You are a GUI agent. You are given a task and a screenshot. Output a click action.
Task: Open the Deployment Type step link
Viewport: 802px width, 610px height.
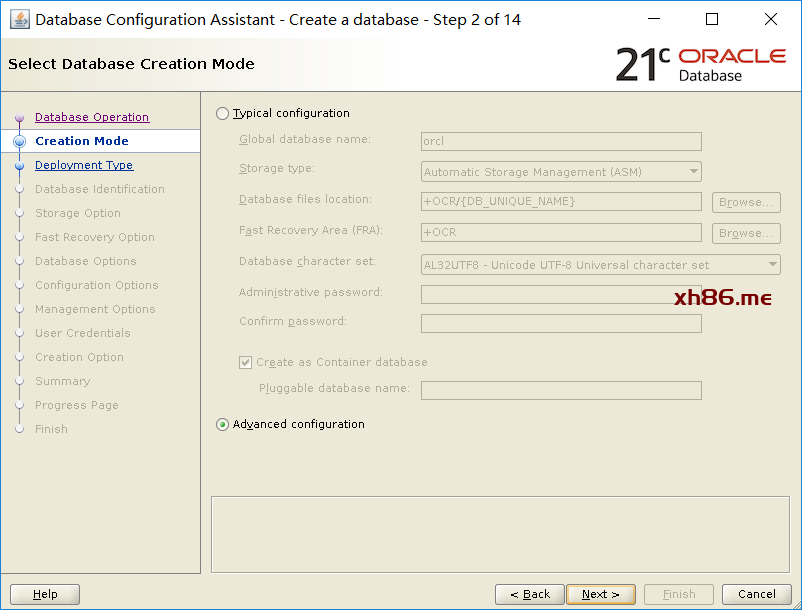pos(84,165)
